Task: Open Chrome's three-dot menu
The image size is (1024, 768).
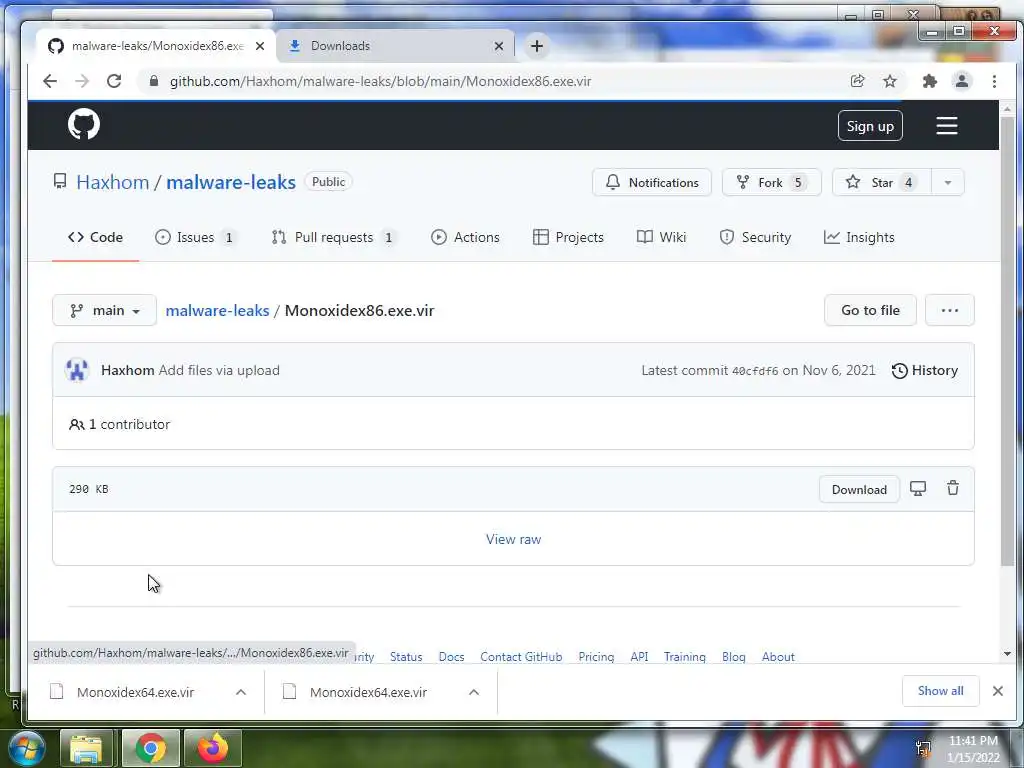Action: pyautogui.click(x=994, y=81)
